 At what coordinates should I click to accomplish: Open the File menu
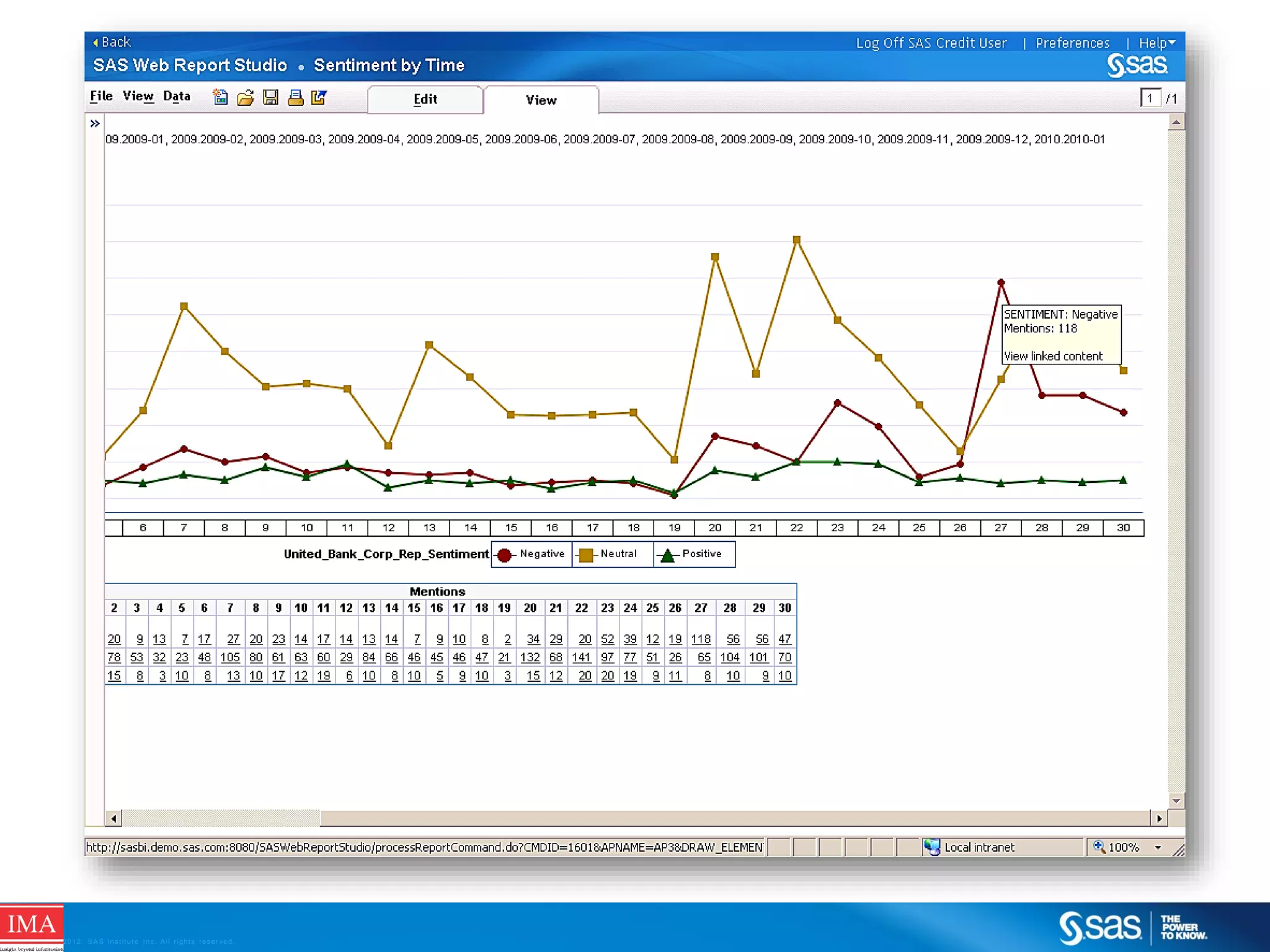click(x=101, y=96)
